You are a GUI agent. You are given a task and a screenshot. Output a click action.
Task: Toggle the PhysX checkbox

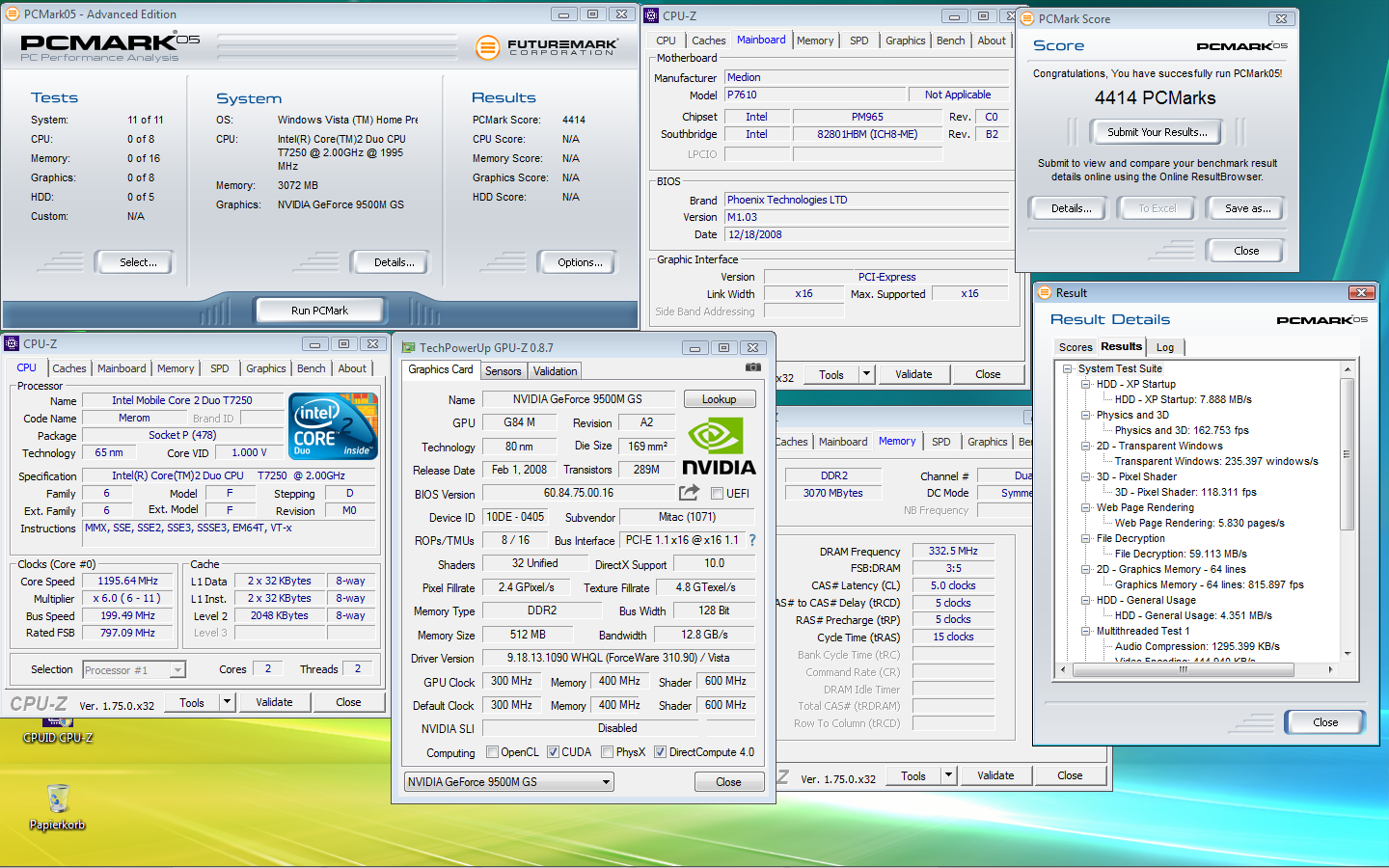(607, 752)
